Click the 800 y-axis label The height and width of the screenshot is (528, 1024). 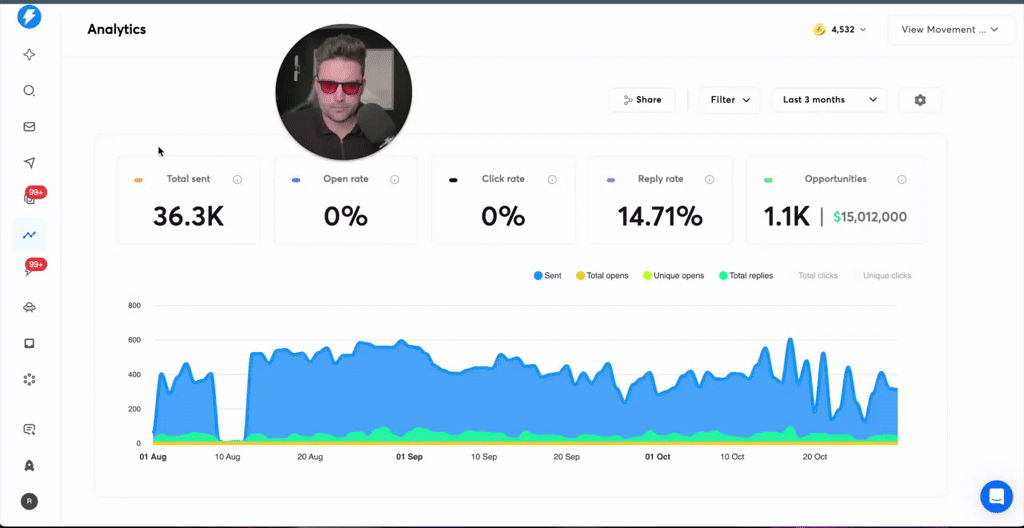[134, 305]
